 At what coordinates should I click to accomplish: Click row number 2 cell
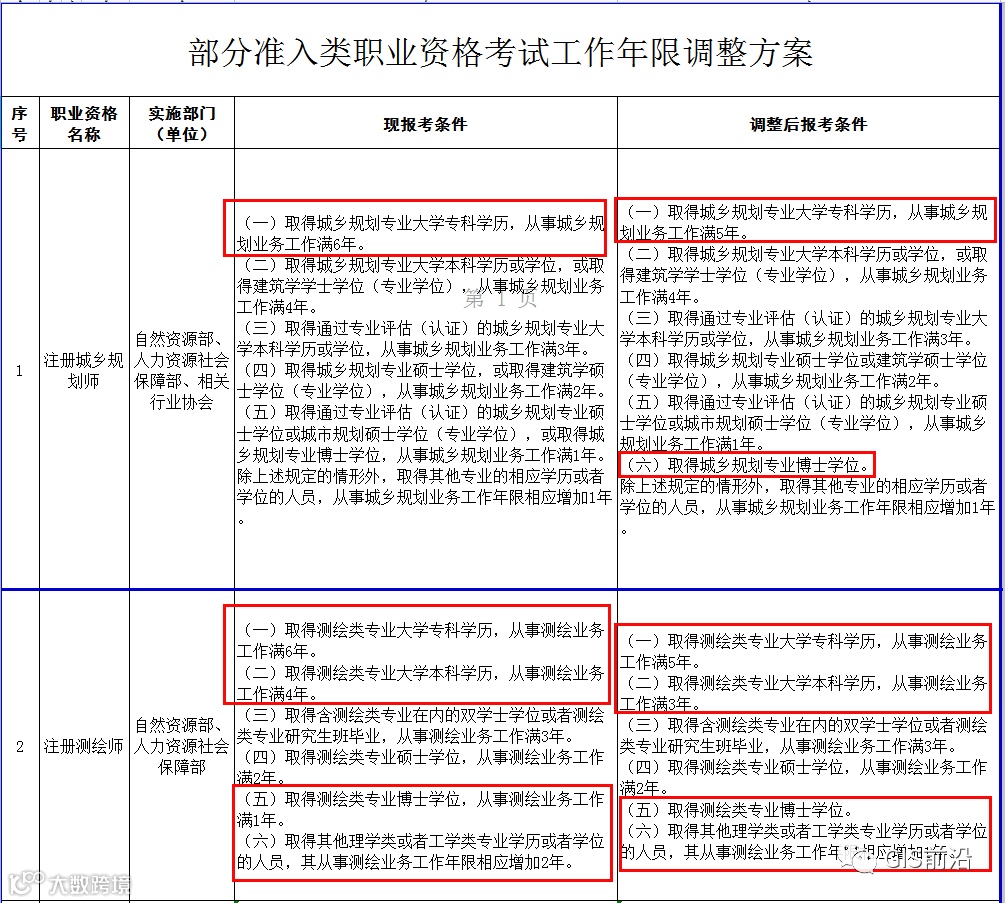pyautogui.click(x=20, y=746)
